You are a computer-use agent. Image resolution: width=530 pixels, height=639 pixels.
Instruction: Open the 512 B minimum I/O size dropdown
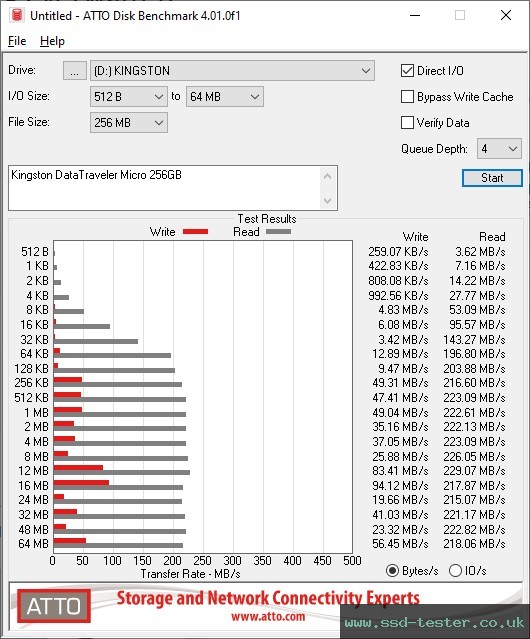coord(129,97)
